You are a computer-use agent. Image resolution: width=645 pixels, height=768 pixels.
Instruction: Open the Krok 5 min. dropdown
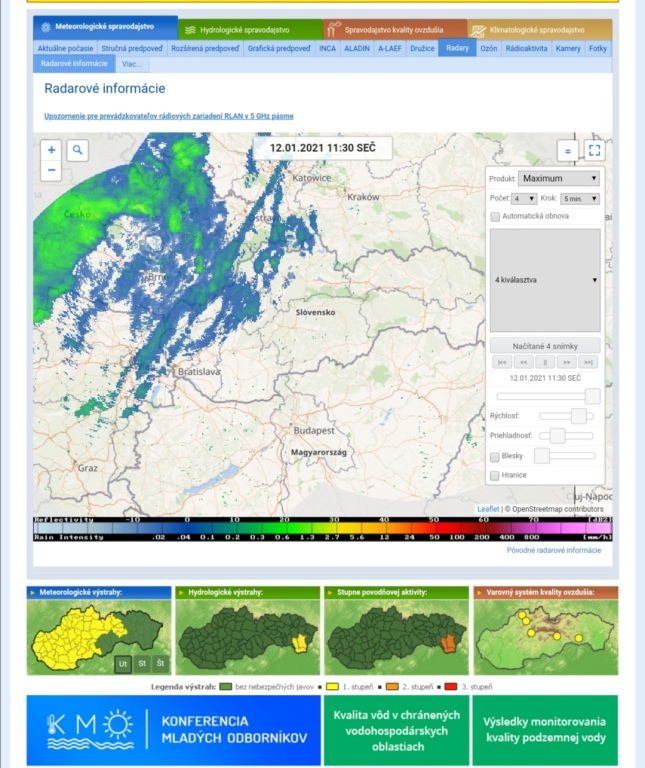(x=580, y=198)
